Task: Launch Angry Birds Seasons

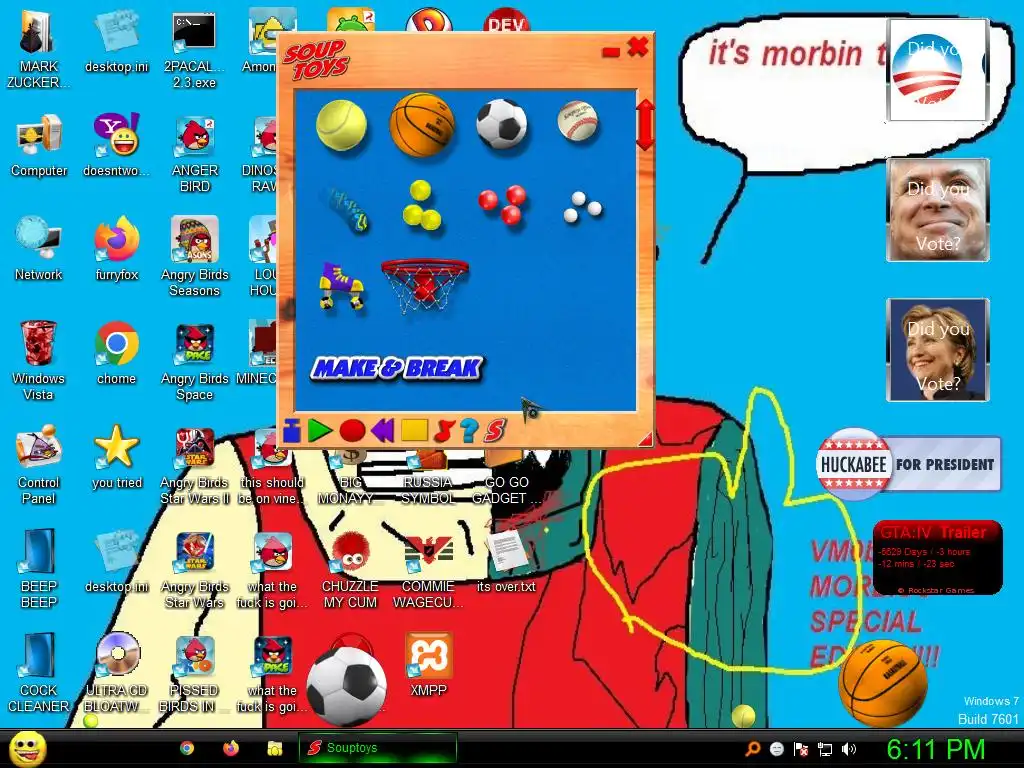Action: 194,257
